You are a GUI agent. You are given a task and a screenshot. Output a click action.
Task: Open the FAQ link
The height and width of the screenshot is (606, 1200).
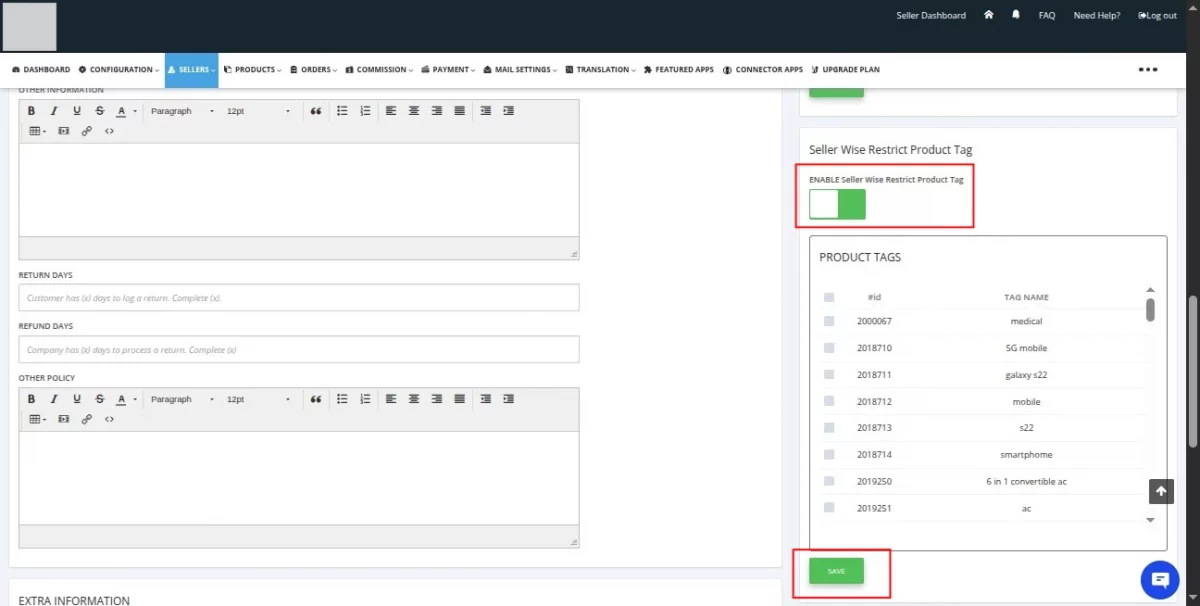1047,16
